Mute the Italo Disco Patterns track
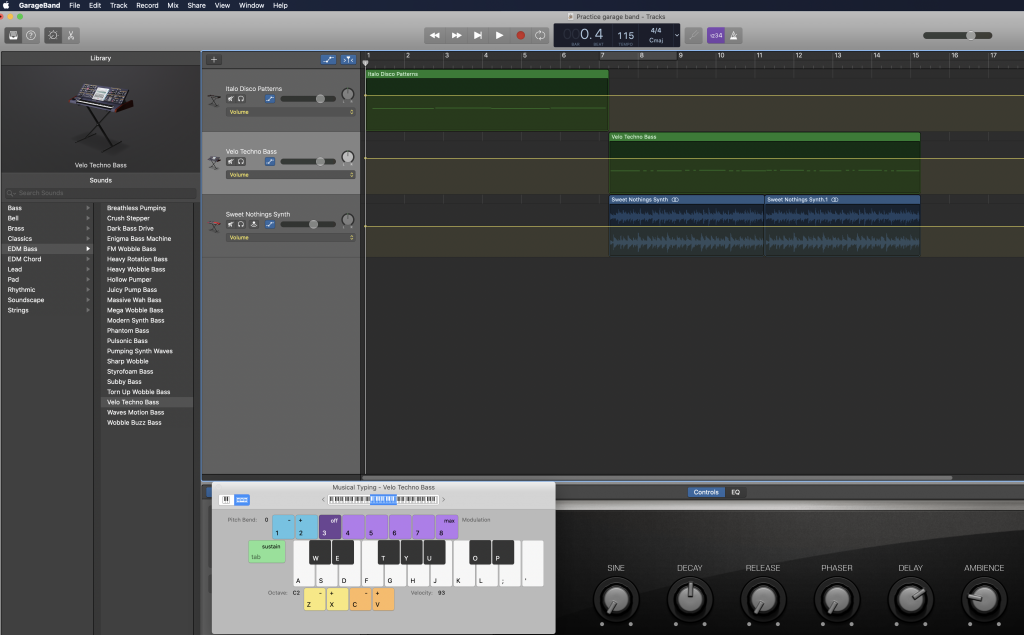This screenshot has width=1024, height=635. [231, 99]
